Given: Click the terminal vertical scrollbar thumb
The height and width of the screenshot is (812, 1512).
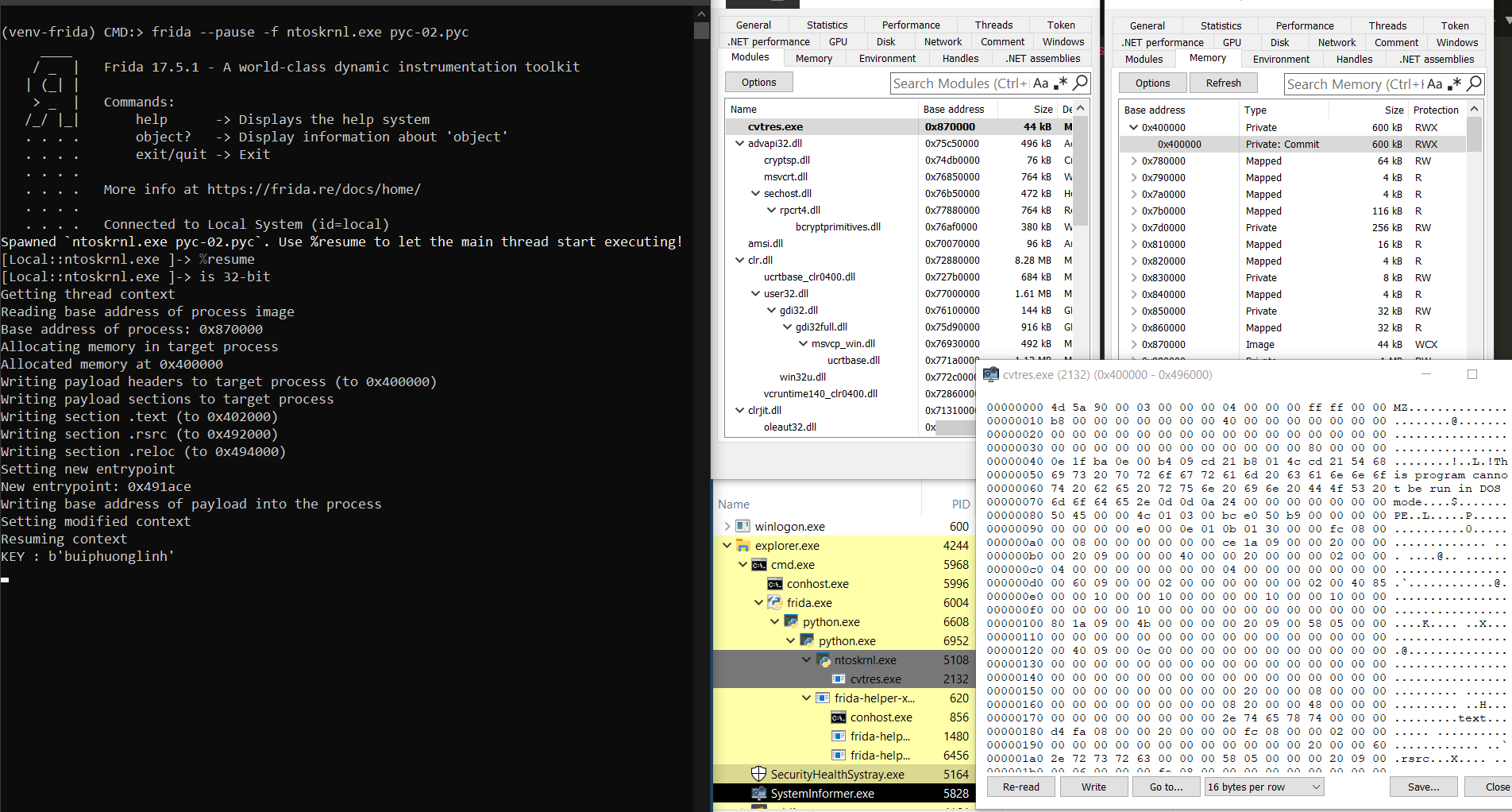Looking at the screenshot, I should (x=701, y=30).
